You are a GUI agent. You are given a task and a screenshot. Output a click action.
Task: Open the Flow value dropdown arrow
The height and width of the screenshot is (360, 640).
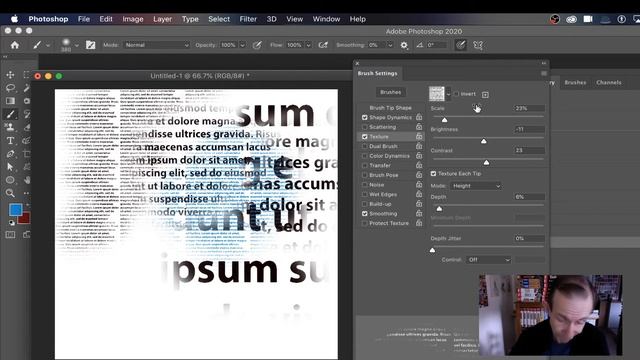tap(308, 45)
